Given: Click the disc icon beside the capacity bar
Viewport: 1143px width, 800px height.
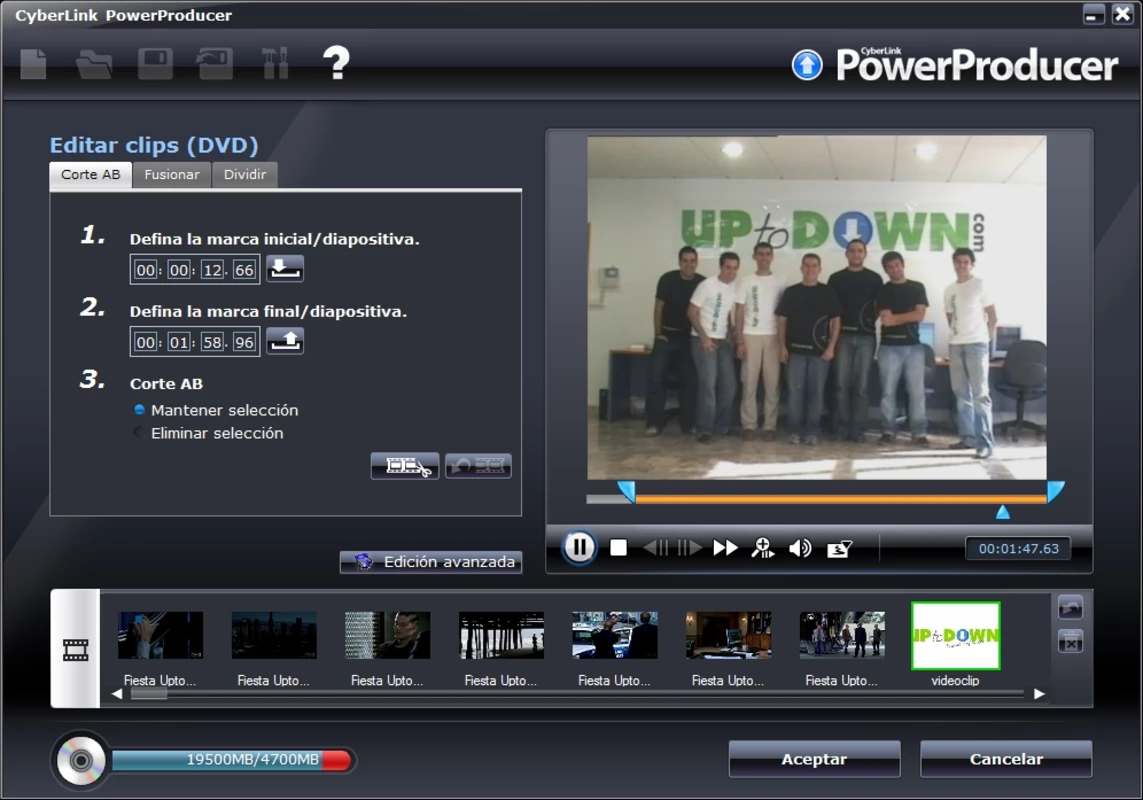Looking at the screenshot, I should pyautogui.click(x=81, y=761).
